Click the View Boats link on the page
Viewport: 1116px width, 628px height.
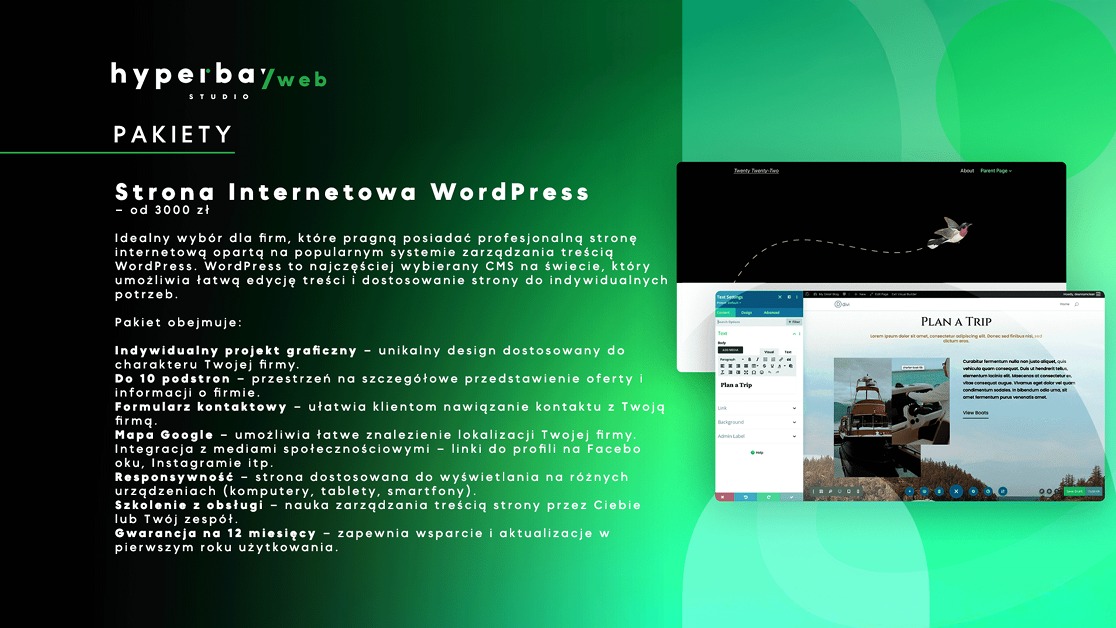coord(976,413)
